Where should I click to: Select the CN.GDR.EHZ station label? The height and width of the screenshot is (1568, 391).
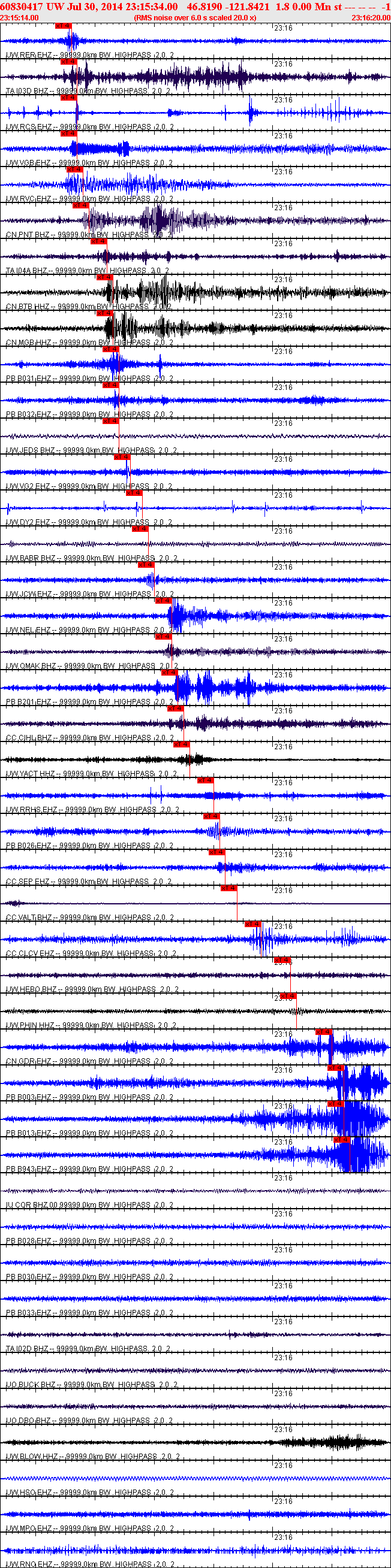[89, 1060]
